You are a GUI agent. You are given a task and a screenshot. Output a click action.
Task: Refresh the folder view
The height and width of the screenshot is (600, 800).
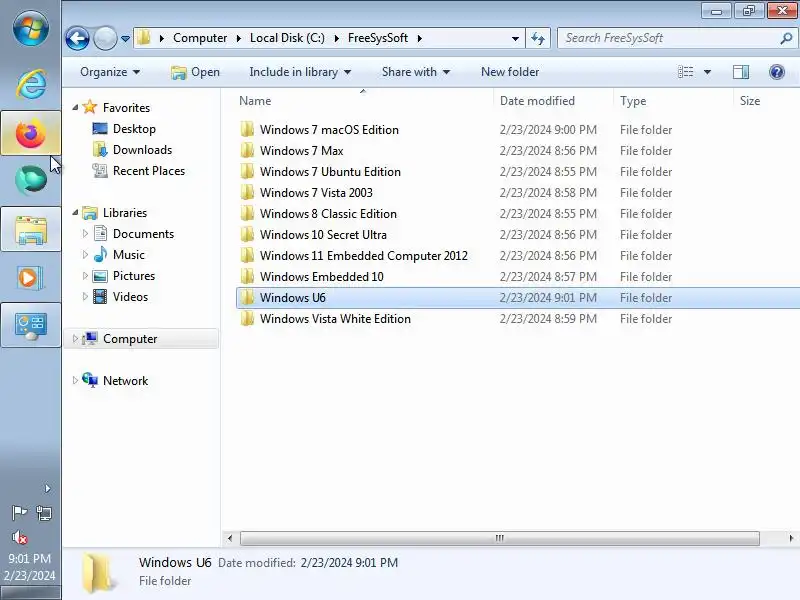click(x=538, y=38)
